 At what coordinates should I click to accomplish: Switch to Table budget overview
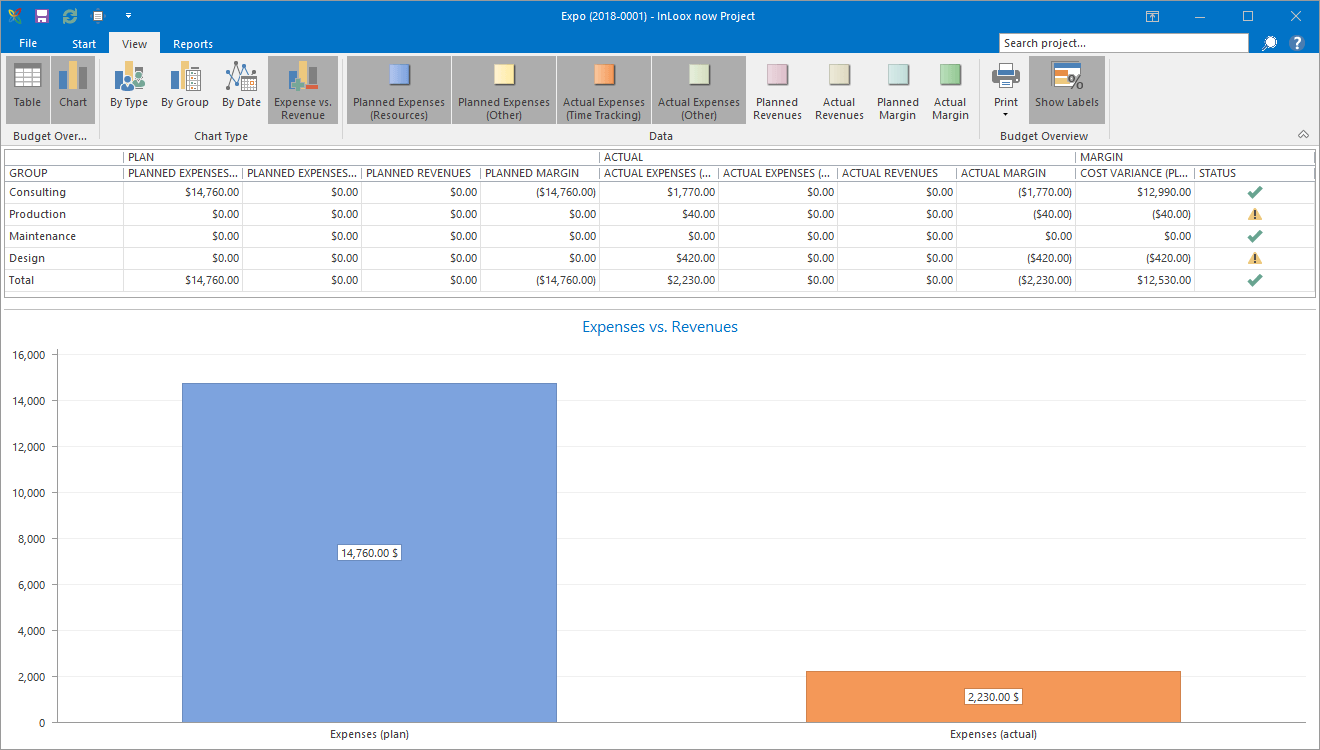tap(28, 89)
